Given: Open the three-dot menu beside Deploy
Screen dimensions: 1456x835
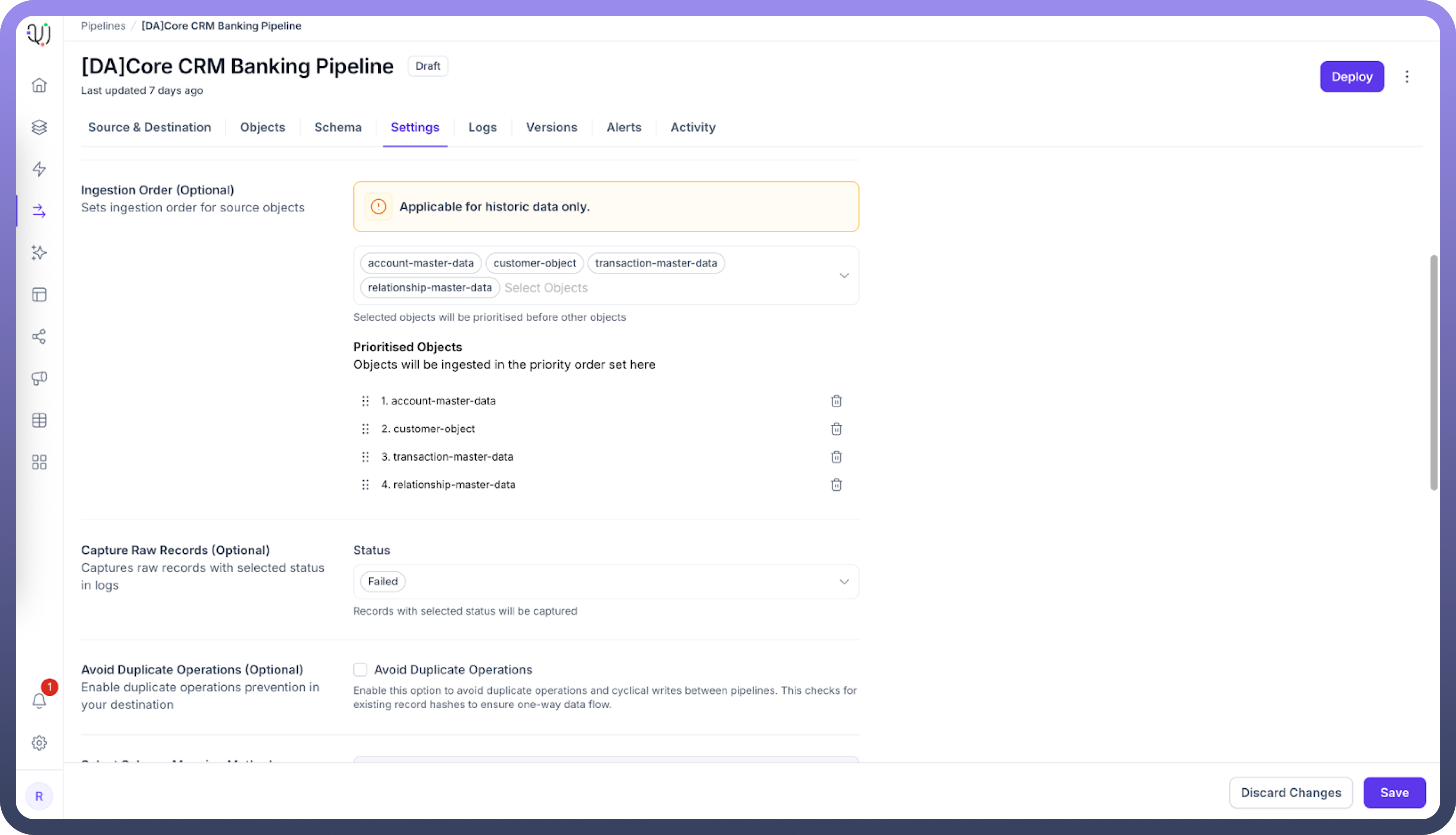Looking at the screenshot, I should [1407, 77].
